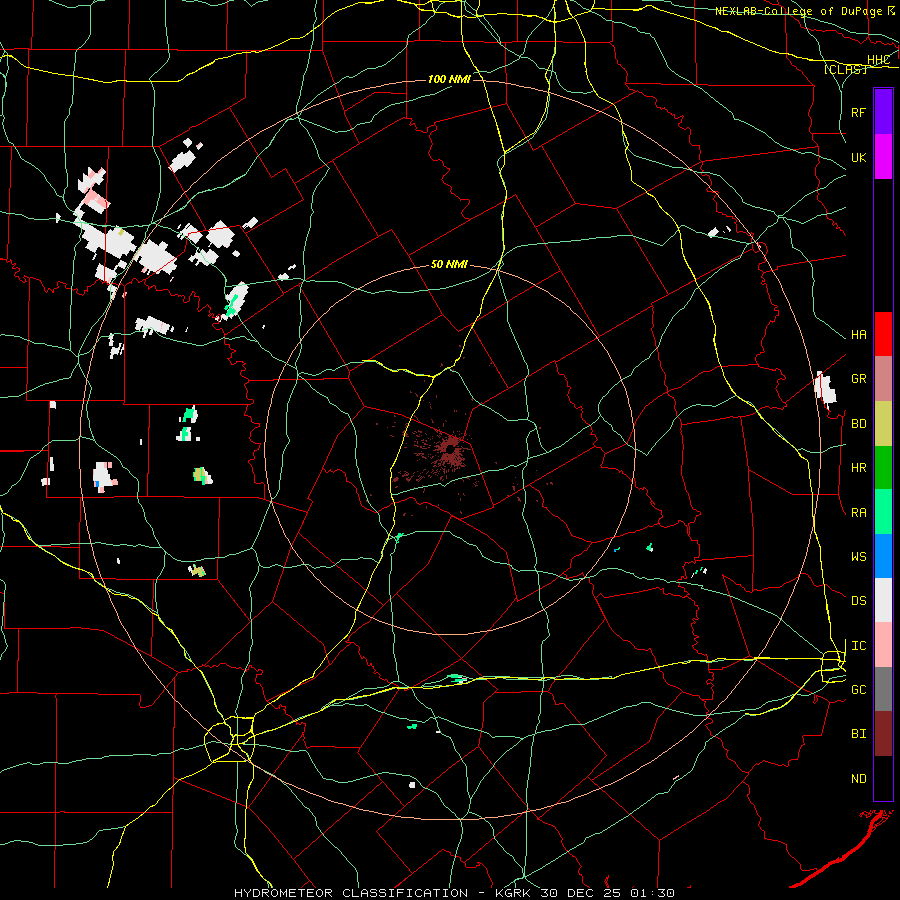This screenshot has width=900, height=900.
Task: Click the red HA legend swatch
Action: click(883, 334)
